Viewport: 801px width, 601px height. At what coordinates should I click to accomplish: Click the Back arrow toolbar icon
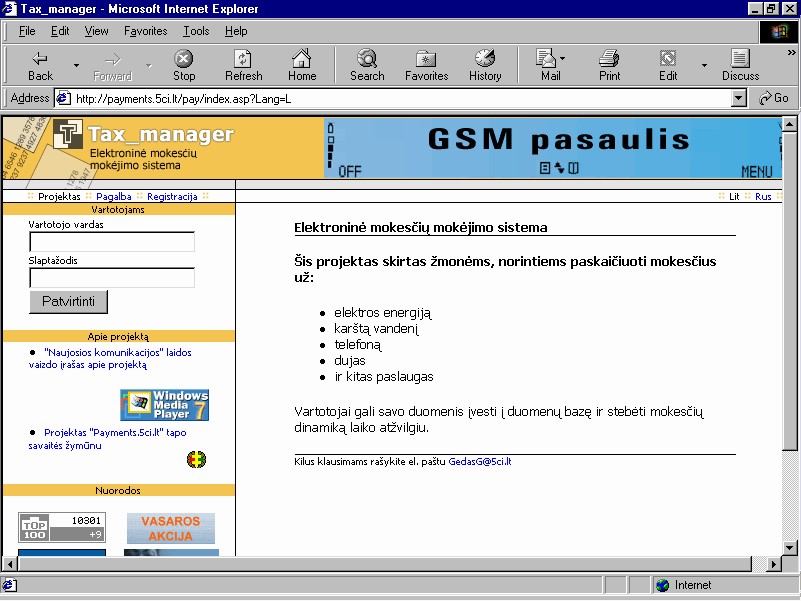click(x=40, y=58)
